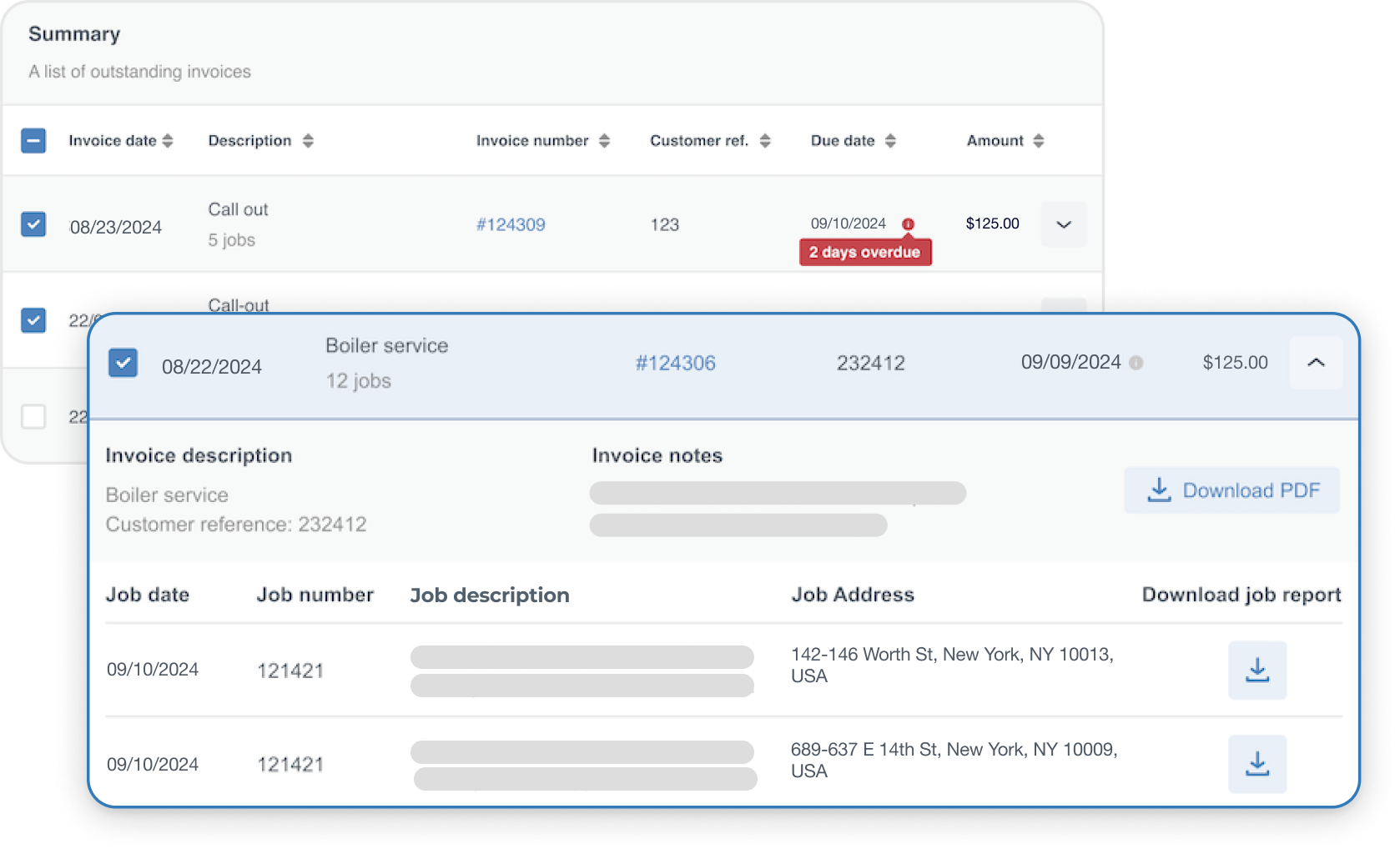The height and width of the screenshot is (854, 1400).
Task: Uncheck the 08/23/2024 Call out invoice
Action: pyautogui.click(x=33, y=224)
